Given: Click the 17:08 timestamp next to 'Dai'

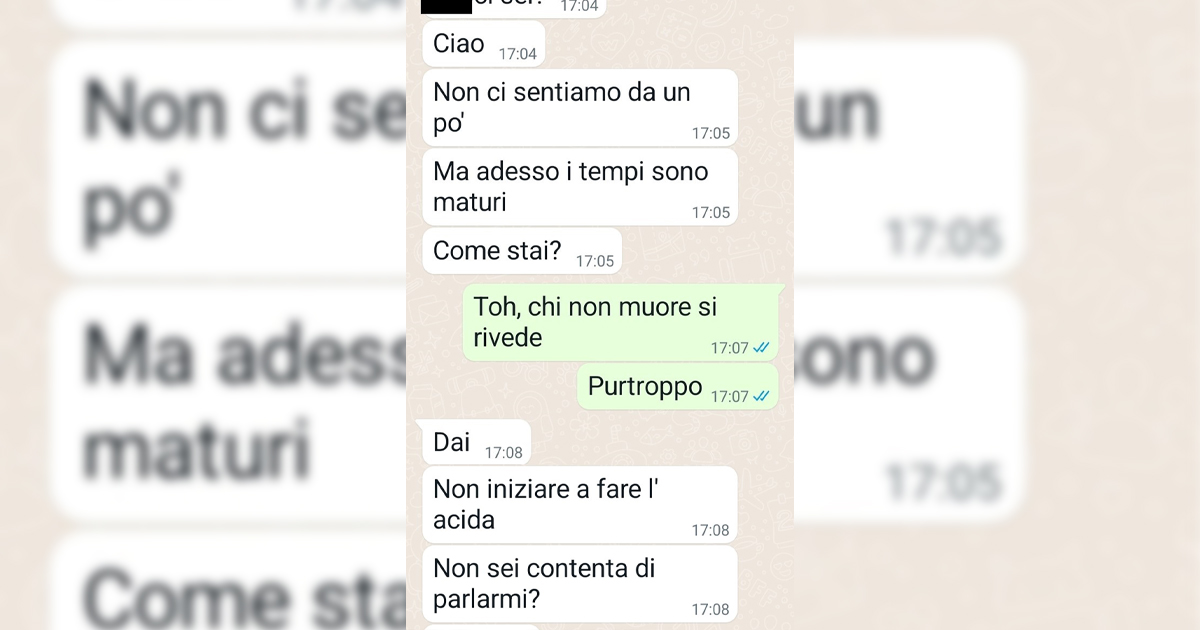Looking at the screenshot, I should 503,453.
